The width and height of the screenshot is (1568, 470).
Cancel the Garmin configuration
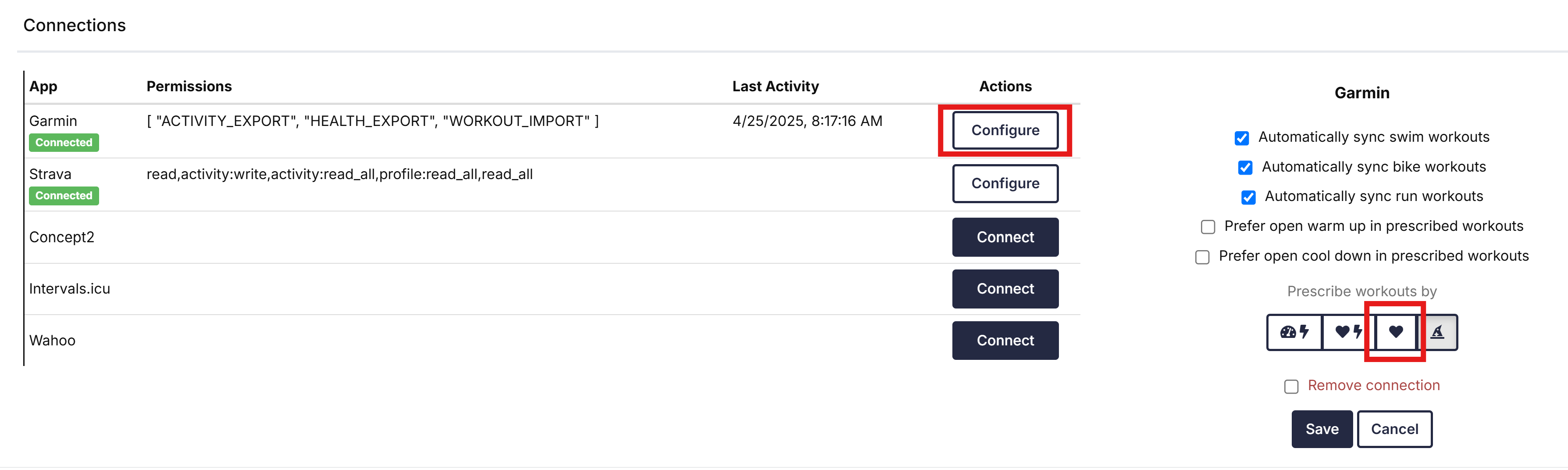[1394, 429]
